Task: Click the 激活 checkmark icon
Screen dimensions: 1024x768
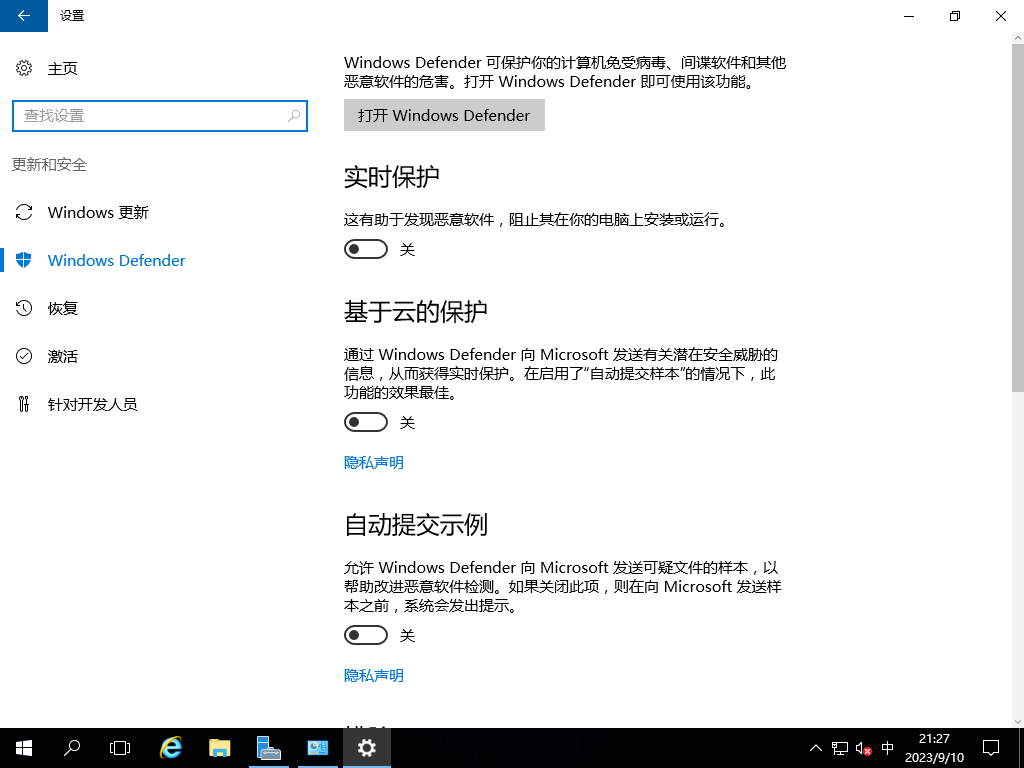Action: point(24,356)
